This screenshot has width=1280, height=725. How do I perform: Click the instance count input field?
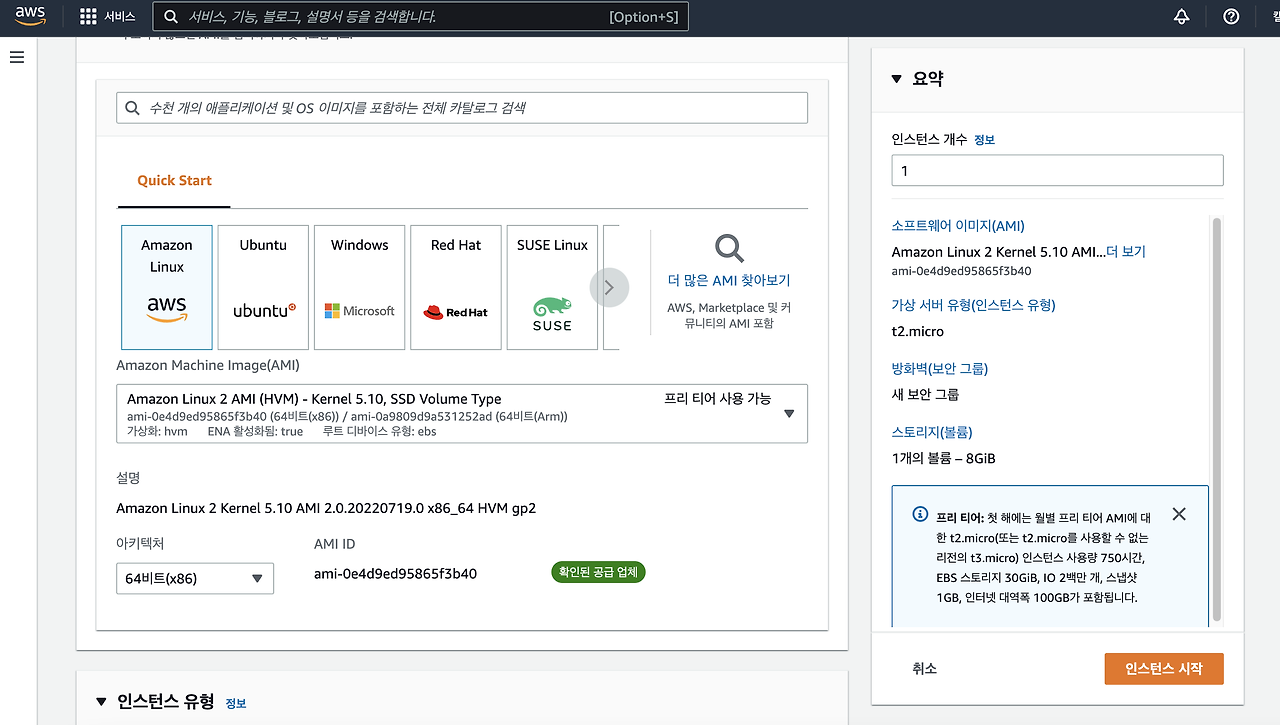(1057, 170)
